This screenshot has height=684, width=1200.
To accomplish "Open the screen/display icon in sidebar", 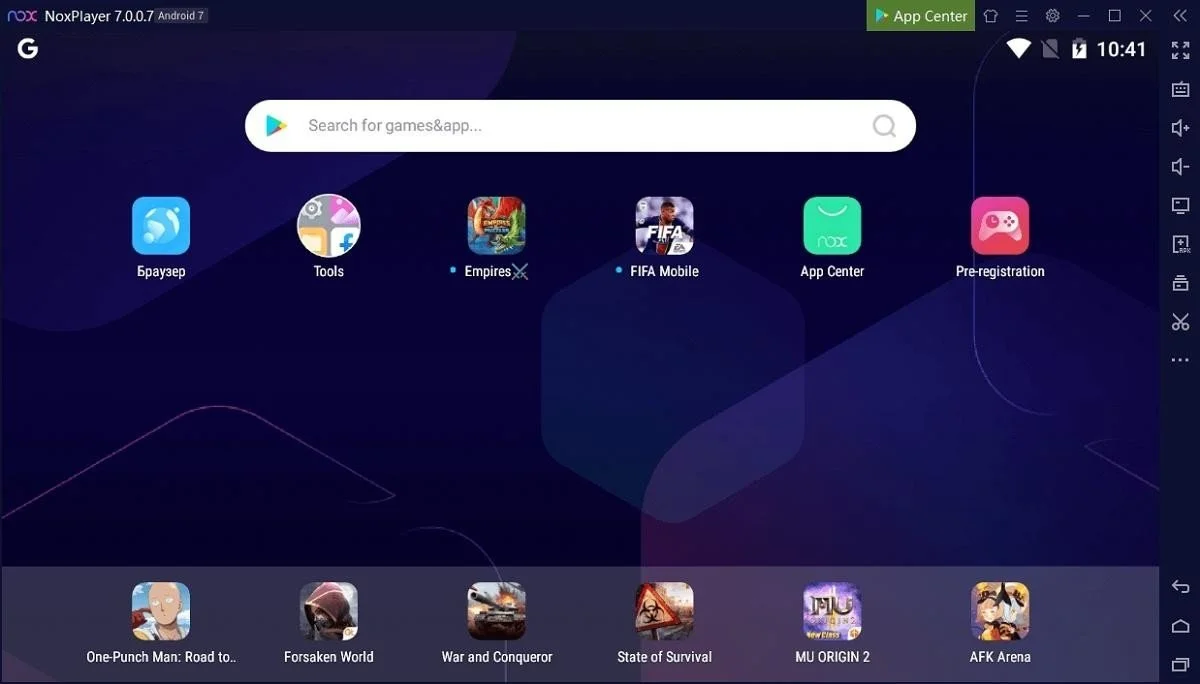I will (1180, 206).
